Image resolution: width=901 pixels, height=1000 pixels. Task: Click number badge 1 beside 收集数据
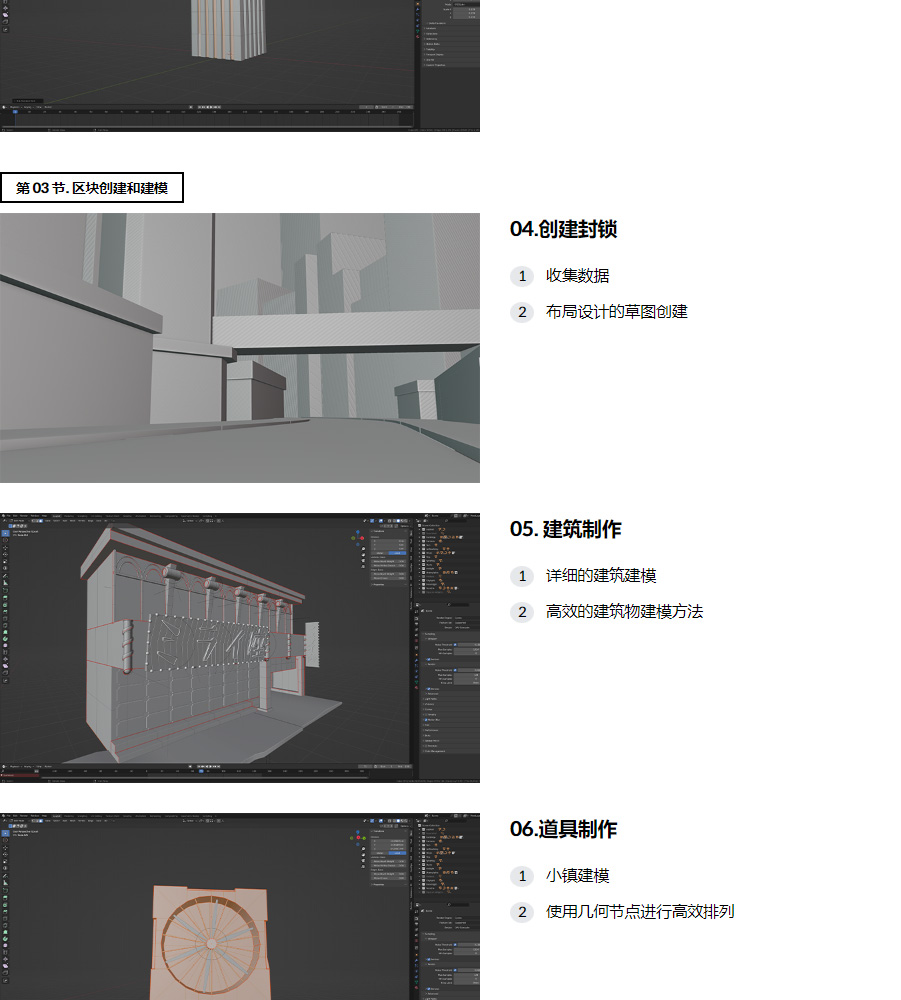[522, 276]
